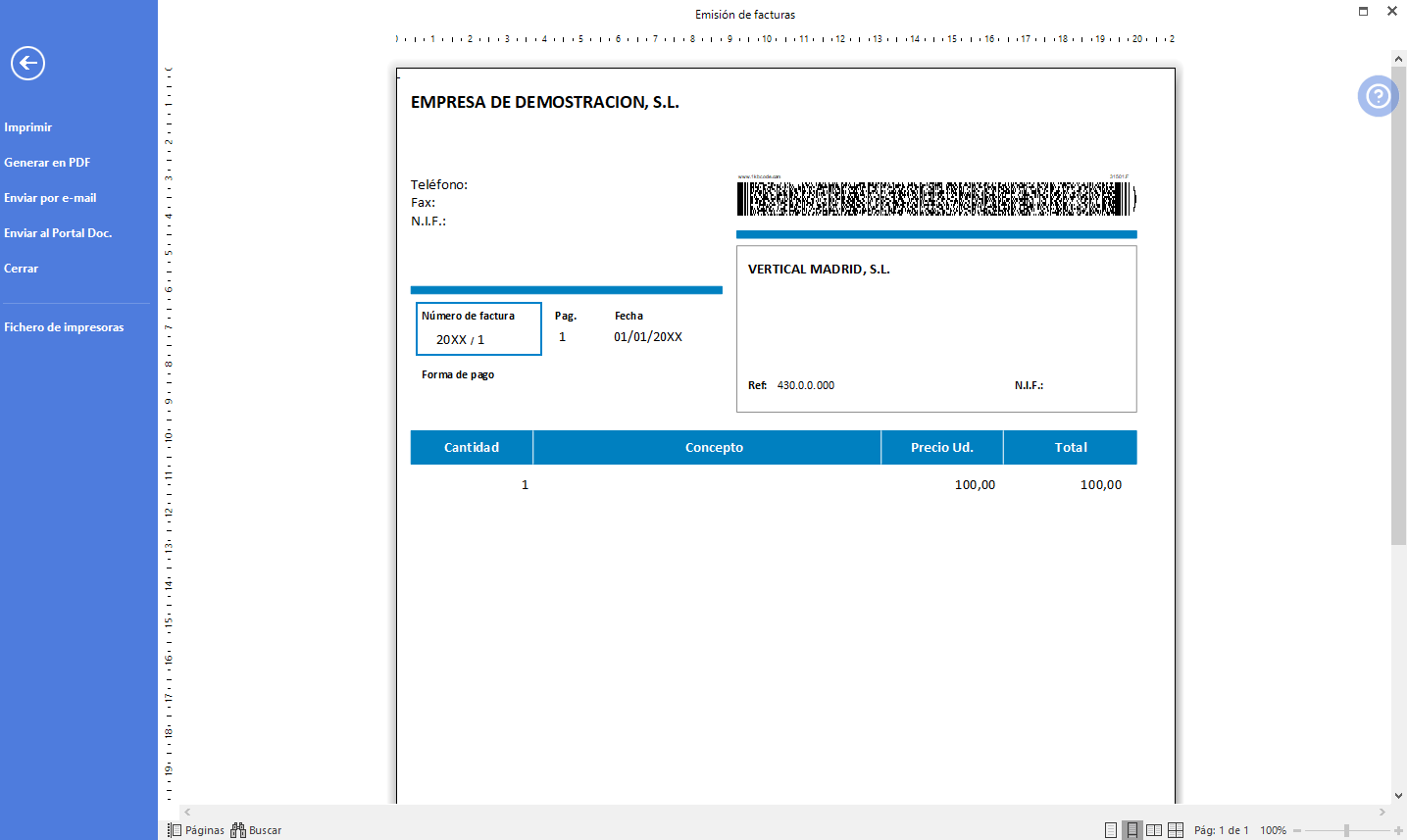Click Cerrar in the sidebar

coord(22,269)
